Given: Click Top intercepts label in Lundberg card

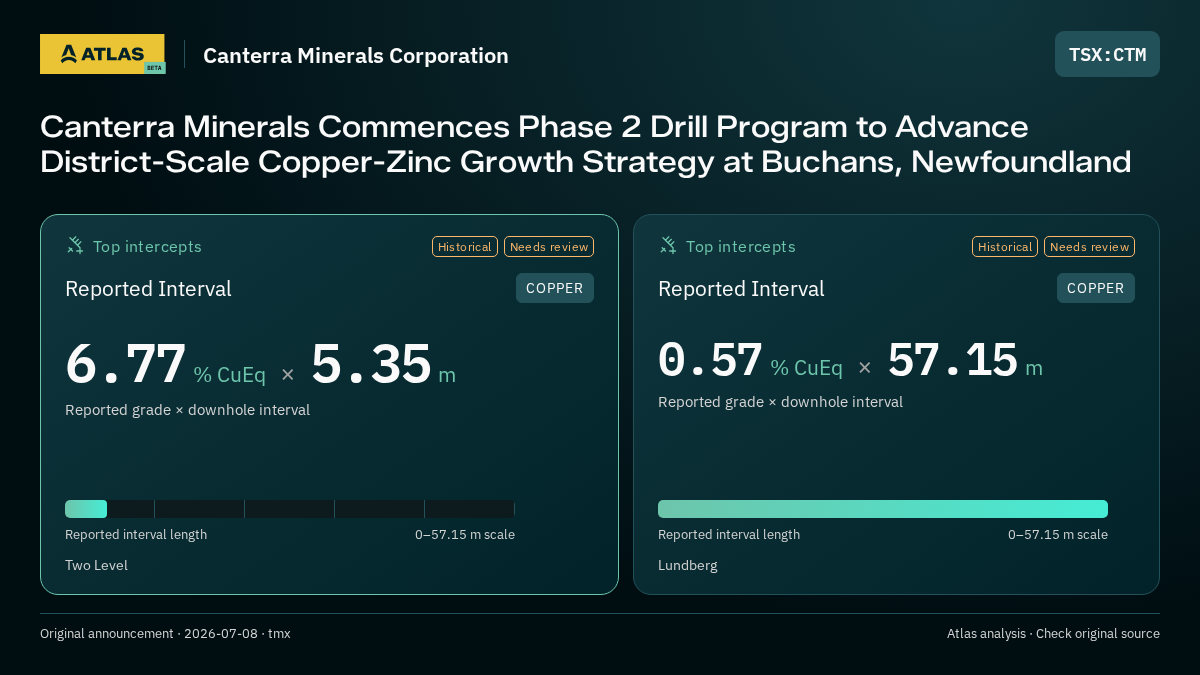Looking at the screenshot, I should pyautogui.click(x=740, y=246).
